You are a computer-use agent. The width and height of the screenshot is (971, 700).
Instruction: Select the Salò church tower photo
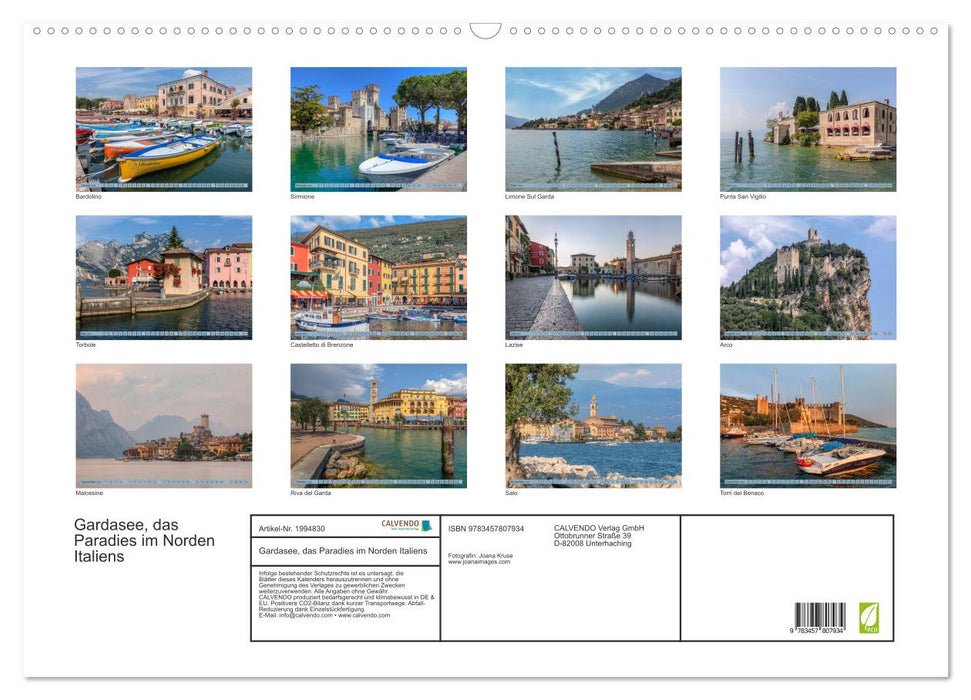click(x=592, y=426)
